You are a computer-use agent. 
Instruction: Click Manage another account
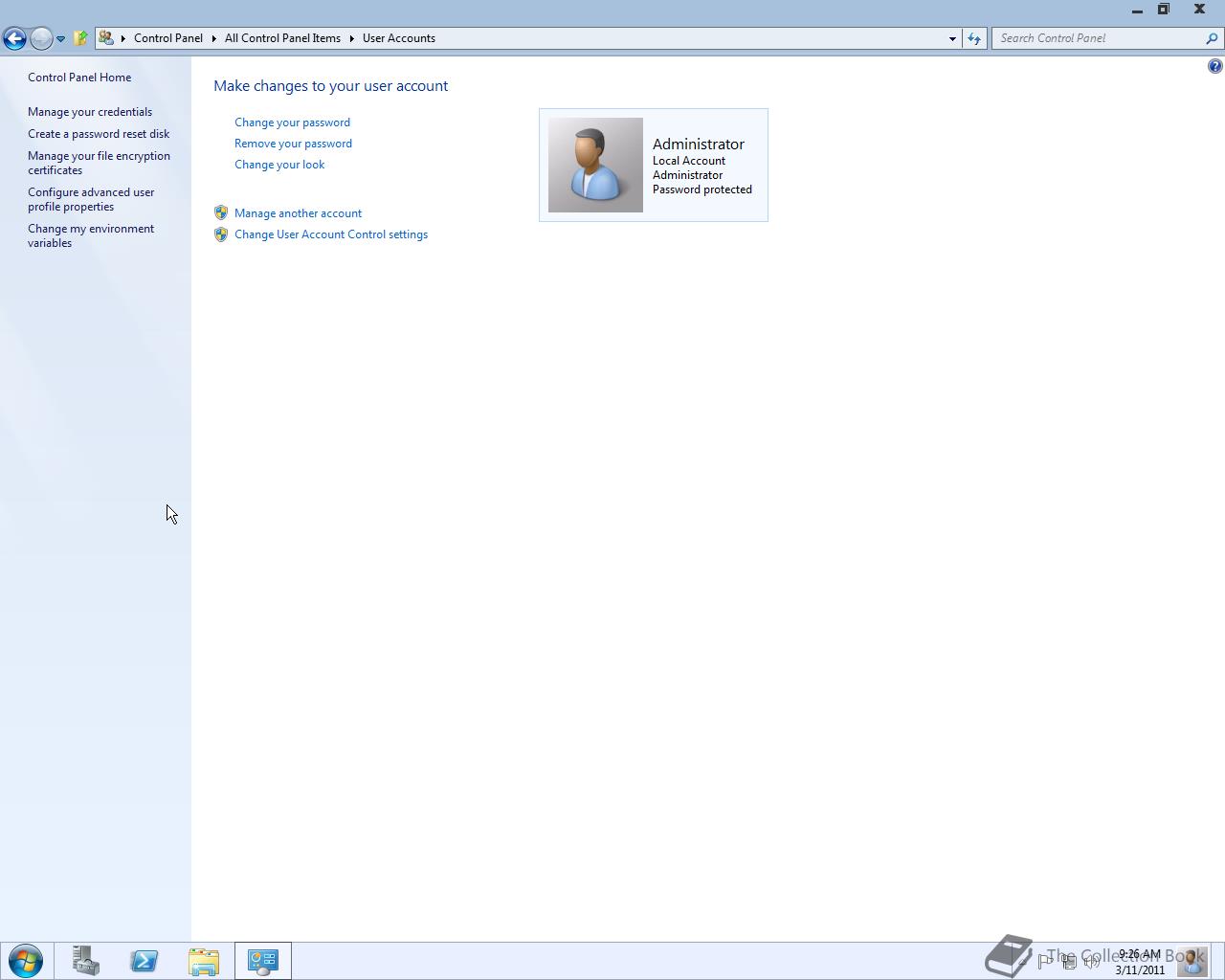(298, 213)
